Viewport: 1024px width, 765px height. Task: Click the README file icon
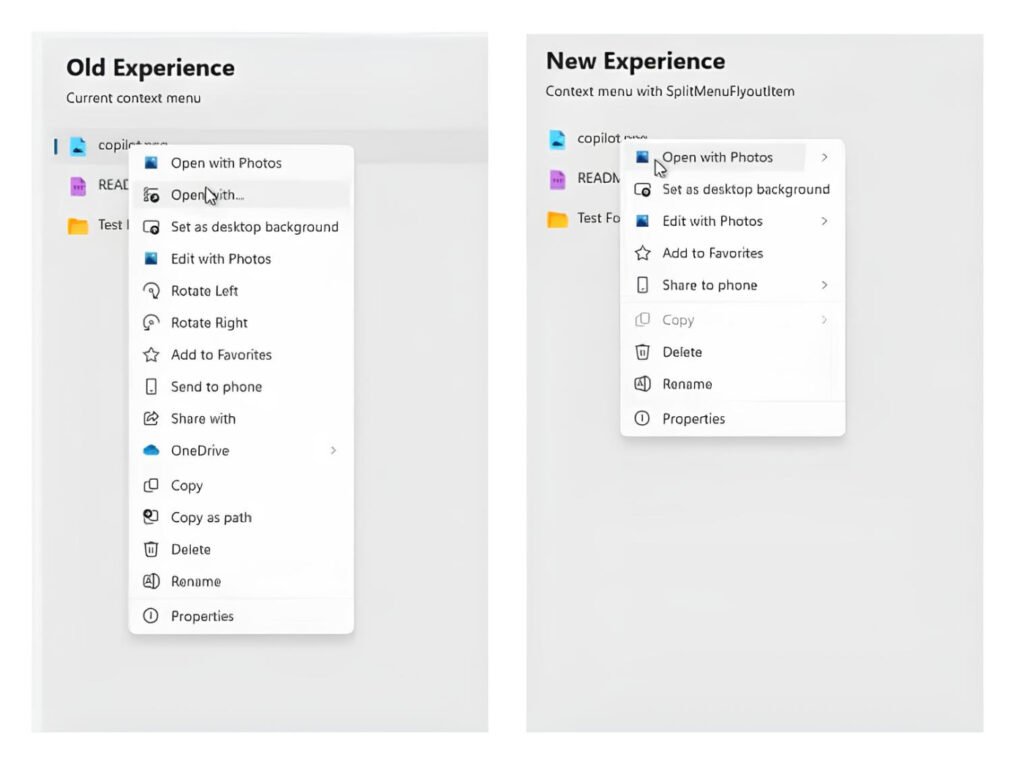click(x=79, y=186)
